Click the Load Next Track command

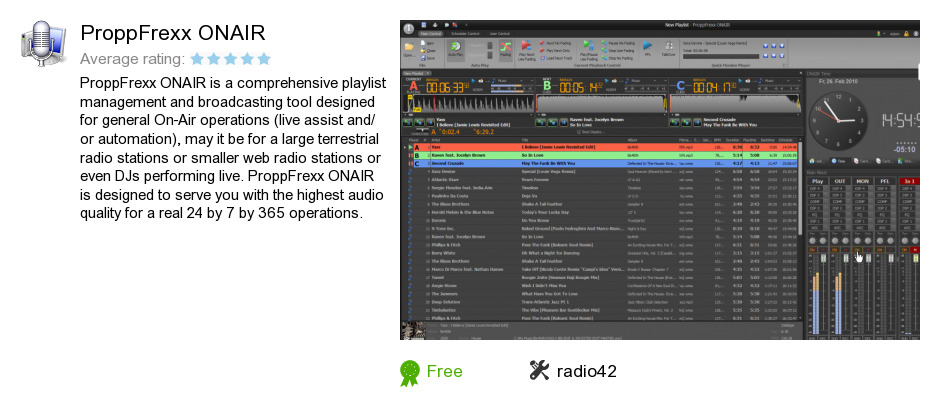(556, 58)
